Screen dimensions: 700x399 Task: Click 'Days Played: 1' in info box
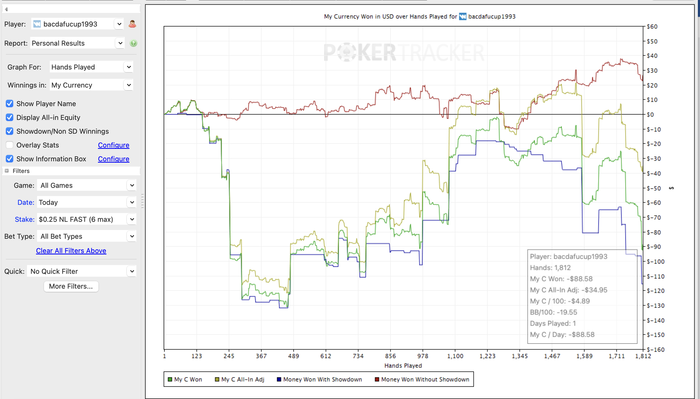[x=553, y=324]
